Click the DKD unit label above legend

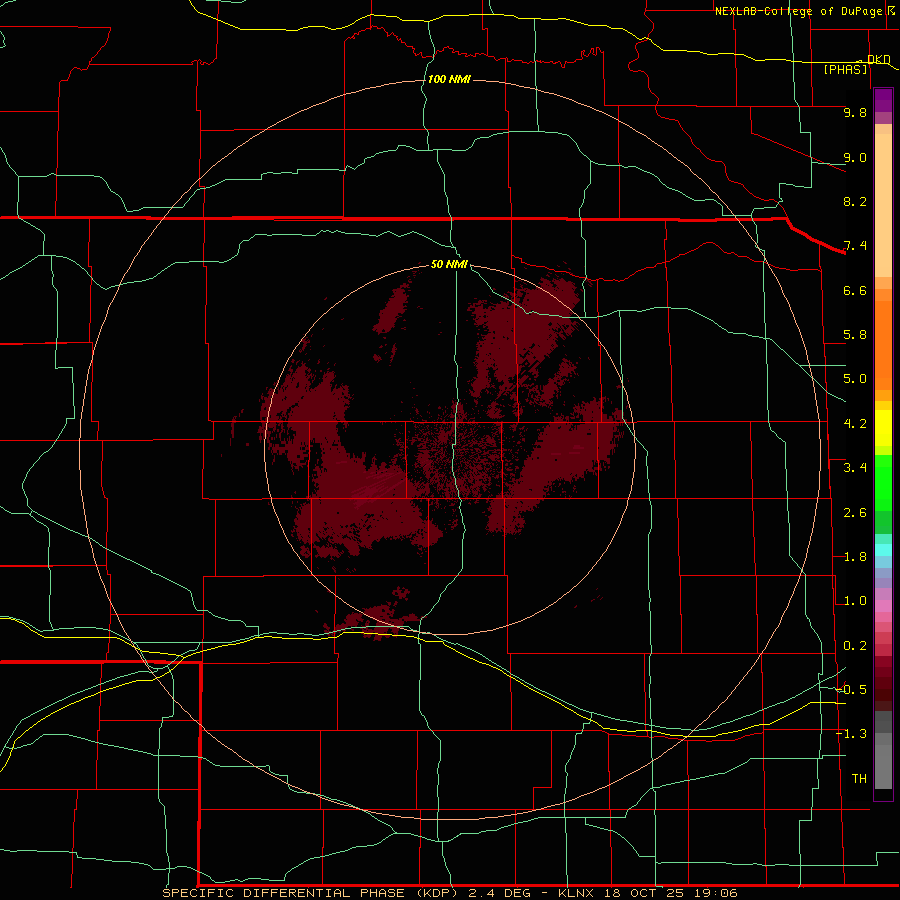click(x=879, y=59)
